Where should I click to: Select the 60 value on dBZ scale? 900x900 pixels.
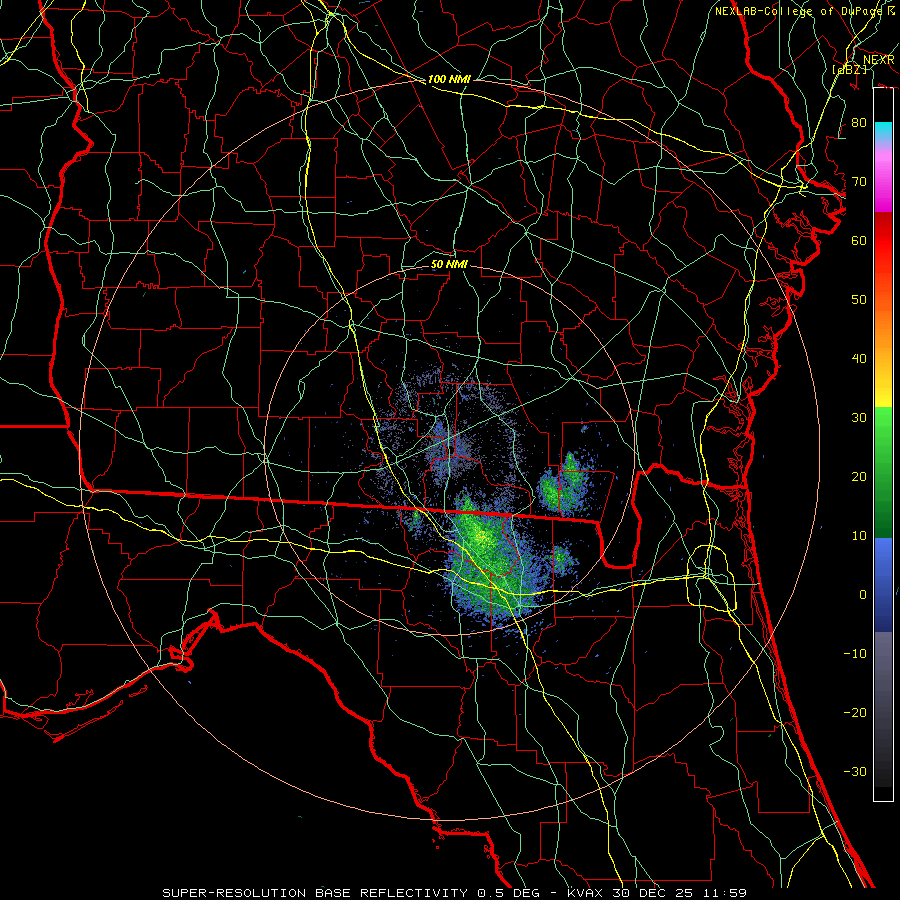click(x=859, y=240)
